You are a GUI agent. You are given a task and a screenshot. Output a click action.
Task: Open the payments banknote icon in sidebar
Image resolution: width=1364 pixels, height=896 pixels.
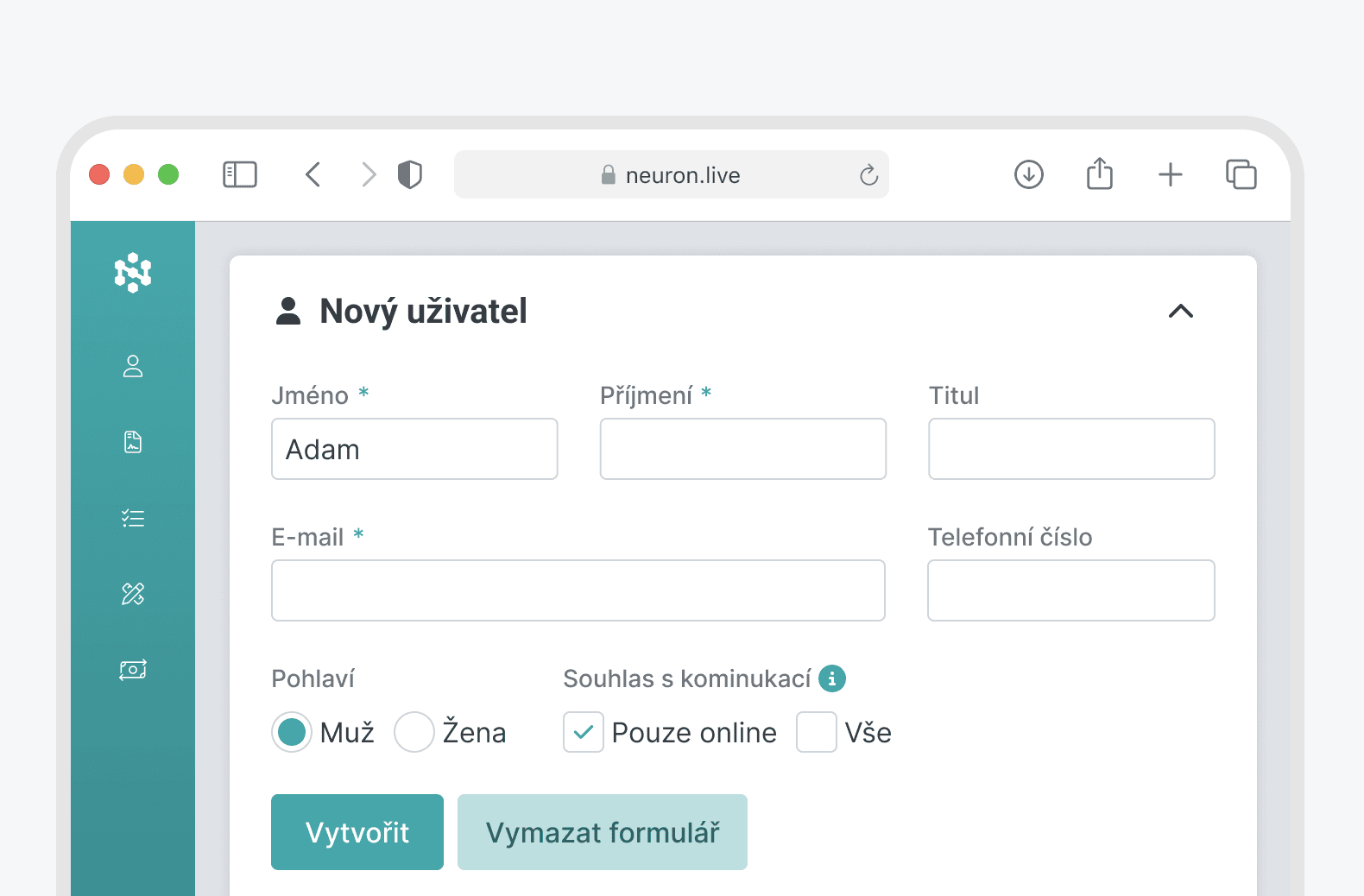coord(133,670)
